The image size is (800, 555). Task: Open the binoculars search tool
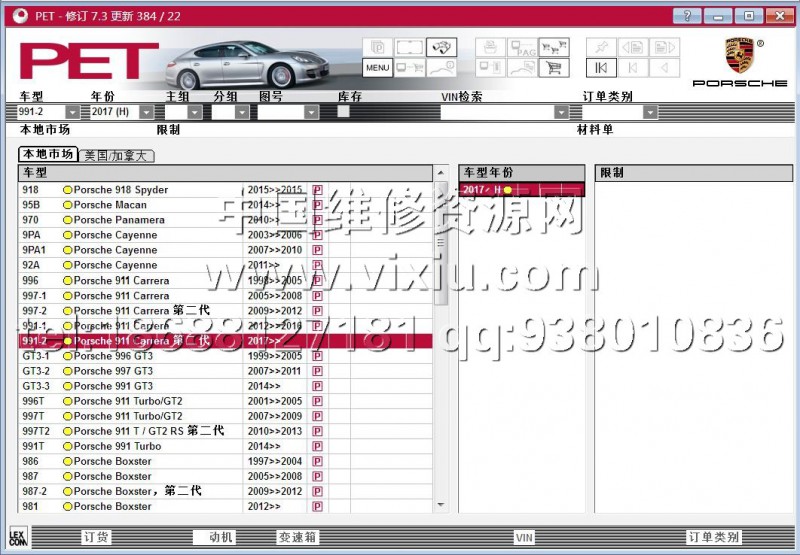pos(441,47)
